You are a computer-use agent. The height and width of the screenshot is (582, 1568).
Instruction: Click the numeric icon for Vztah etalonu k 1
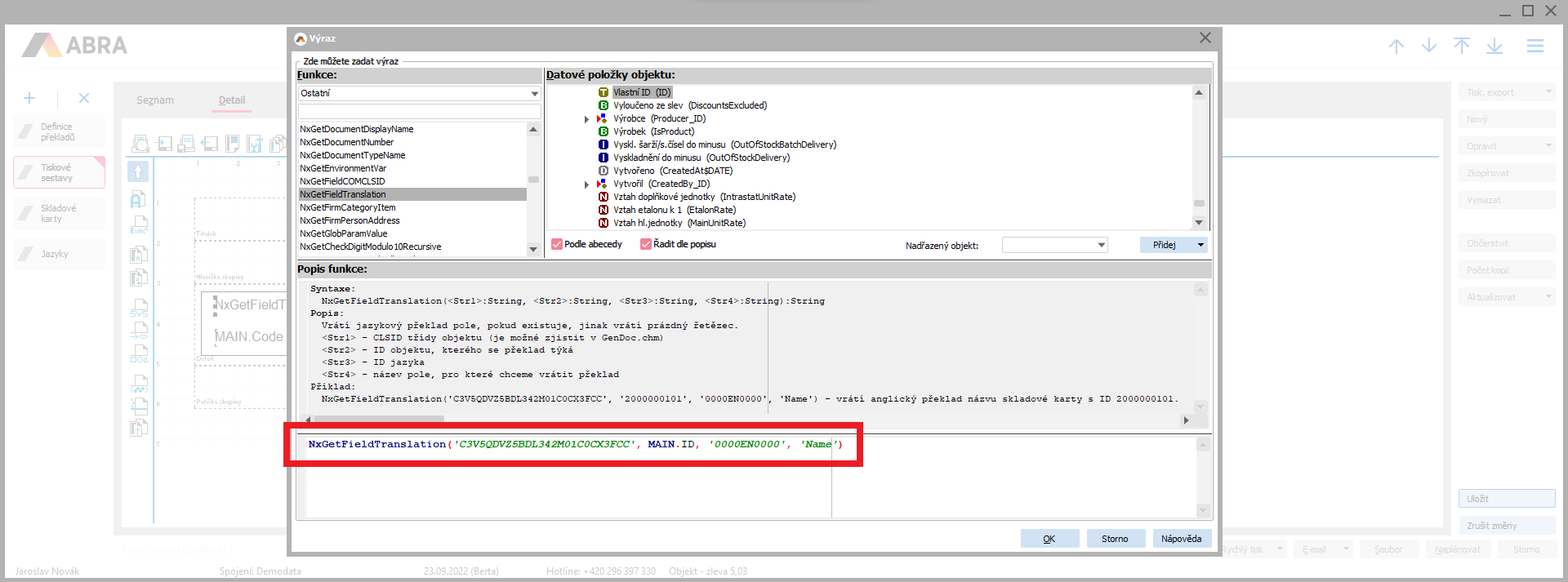[604, 210]
